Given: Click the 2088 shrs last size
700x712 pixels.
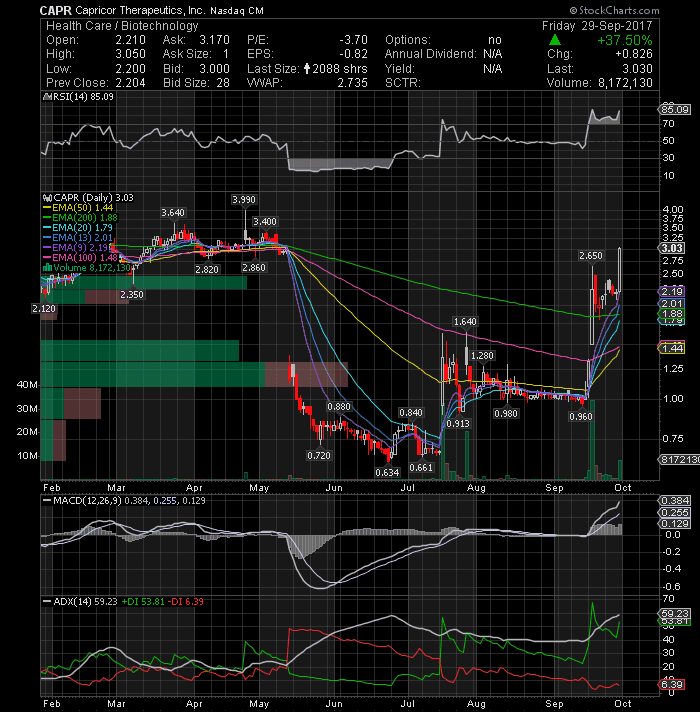Looking at the screenshot, I should (x=340, y=69).
